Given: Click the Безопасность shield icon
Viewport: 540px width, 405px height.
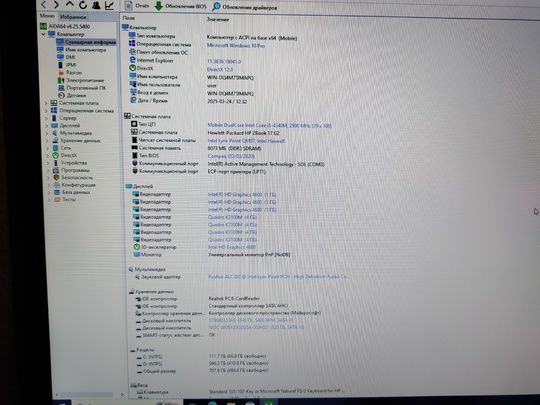Looking at the screenshot, I should (56, 178).
